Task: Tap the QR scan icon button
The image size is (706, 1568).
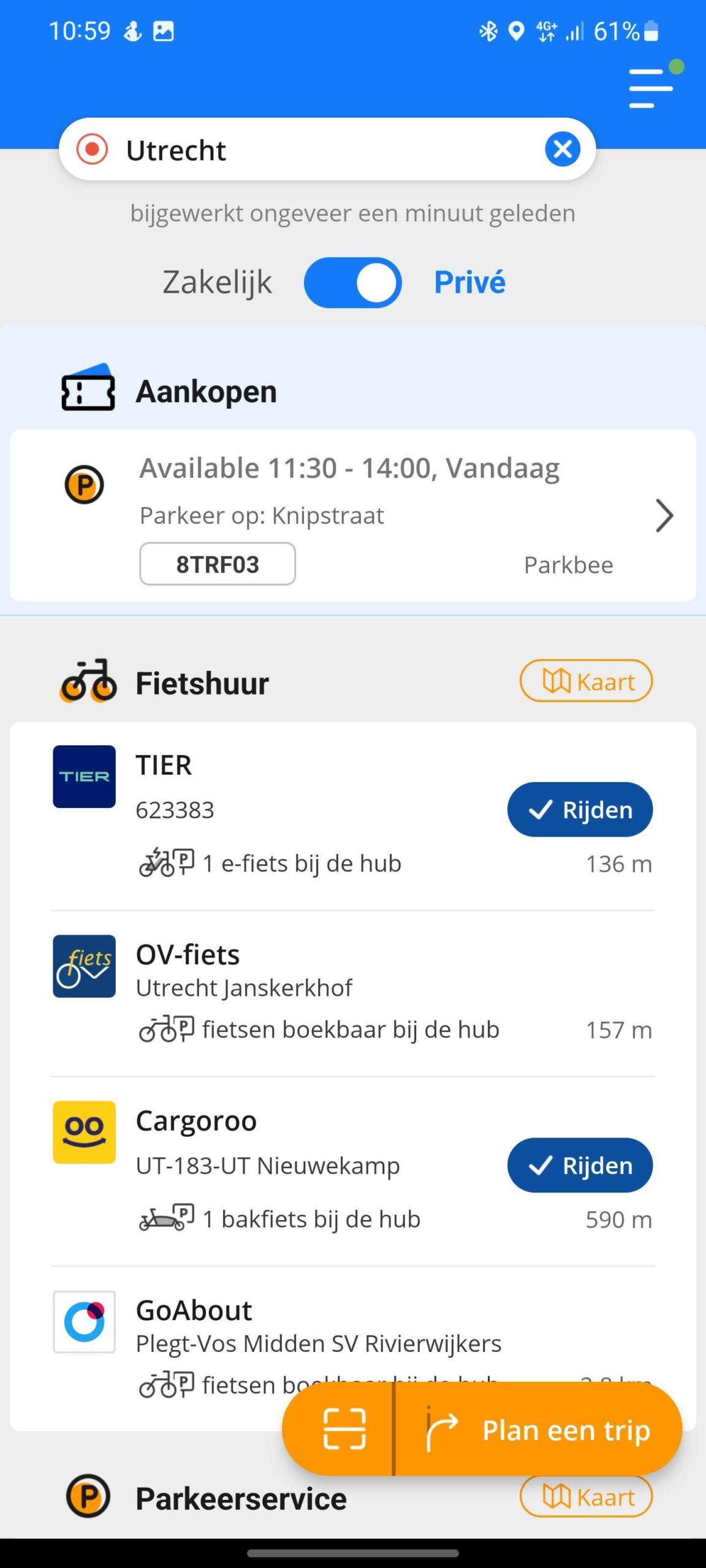Action: [x=344, y=1430]
